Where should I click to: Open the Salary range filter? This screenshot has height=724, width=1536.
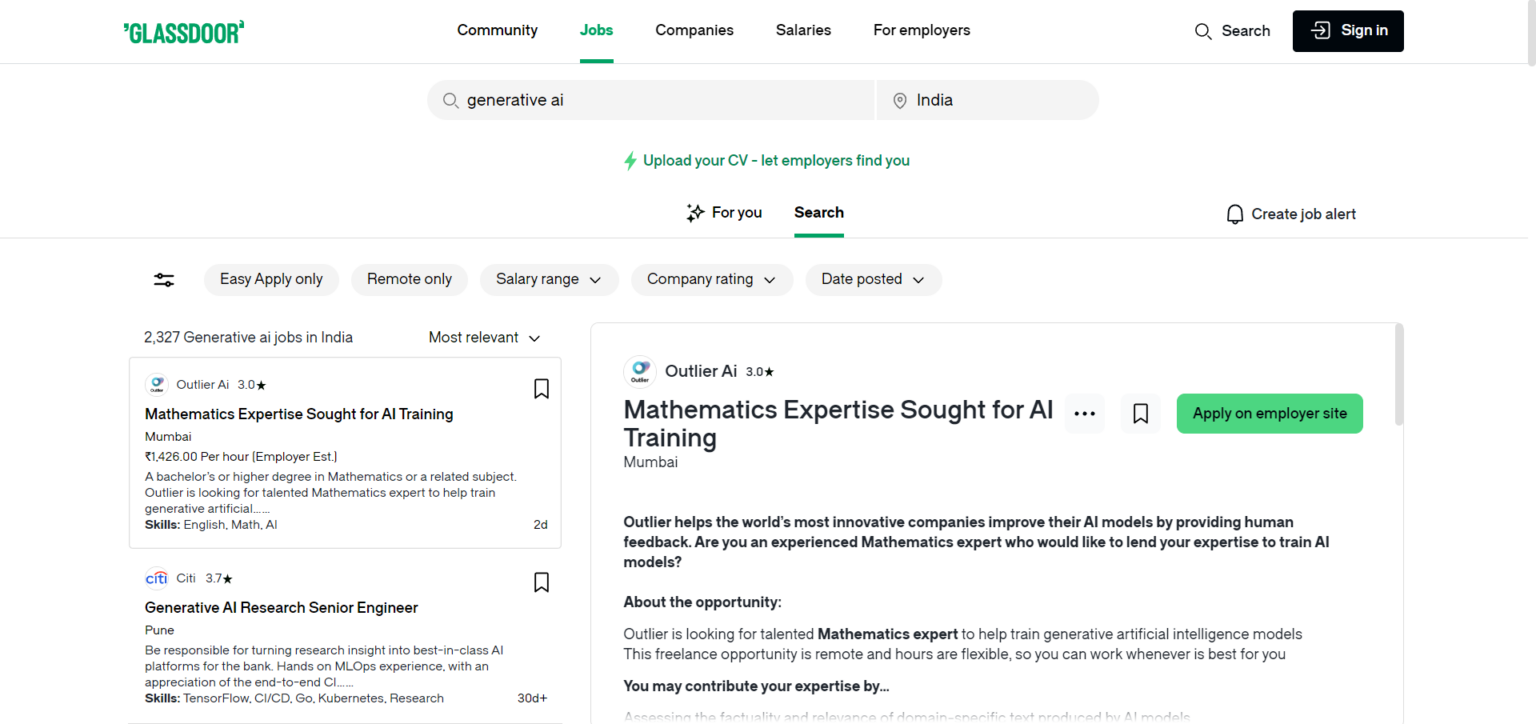click(549, 280)
